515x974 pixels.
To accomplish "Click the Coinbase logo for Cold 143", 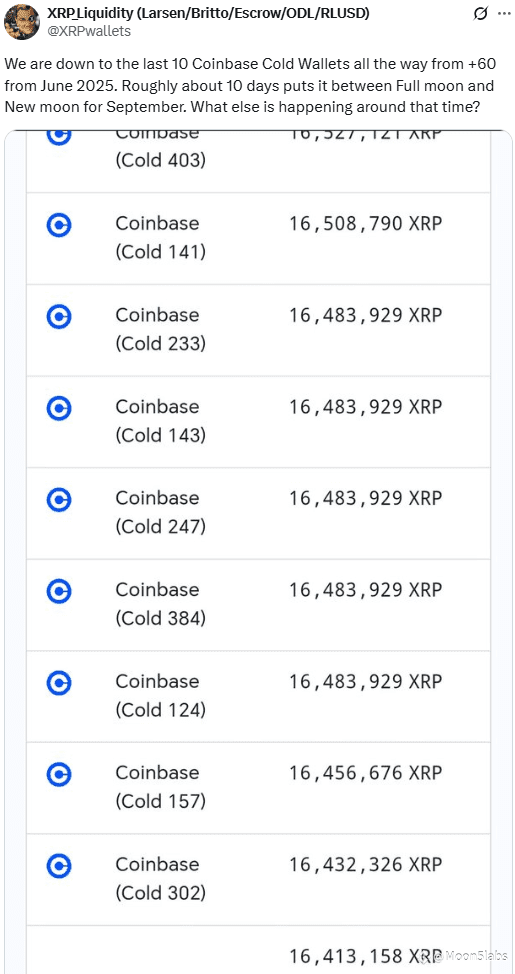I will [x=59, y=408].
